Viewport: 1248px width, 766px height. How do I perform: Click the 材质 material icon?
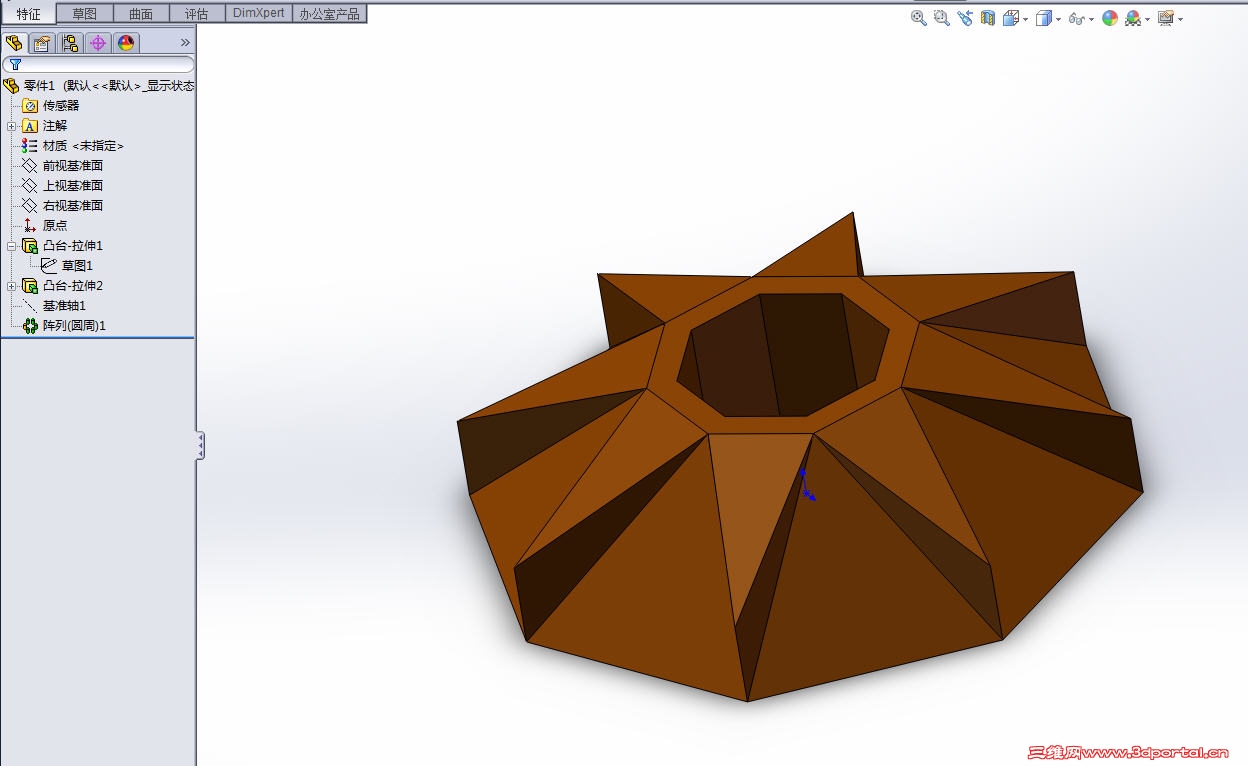coord(30,146)
